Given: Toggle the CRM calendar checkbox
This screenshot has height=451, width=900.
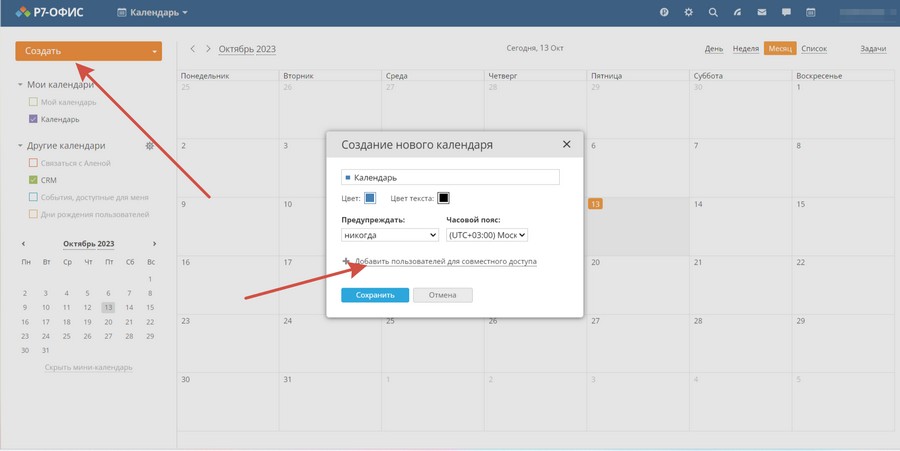Looking at the screenshot, I should [33, 180].
